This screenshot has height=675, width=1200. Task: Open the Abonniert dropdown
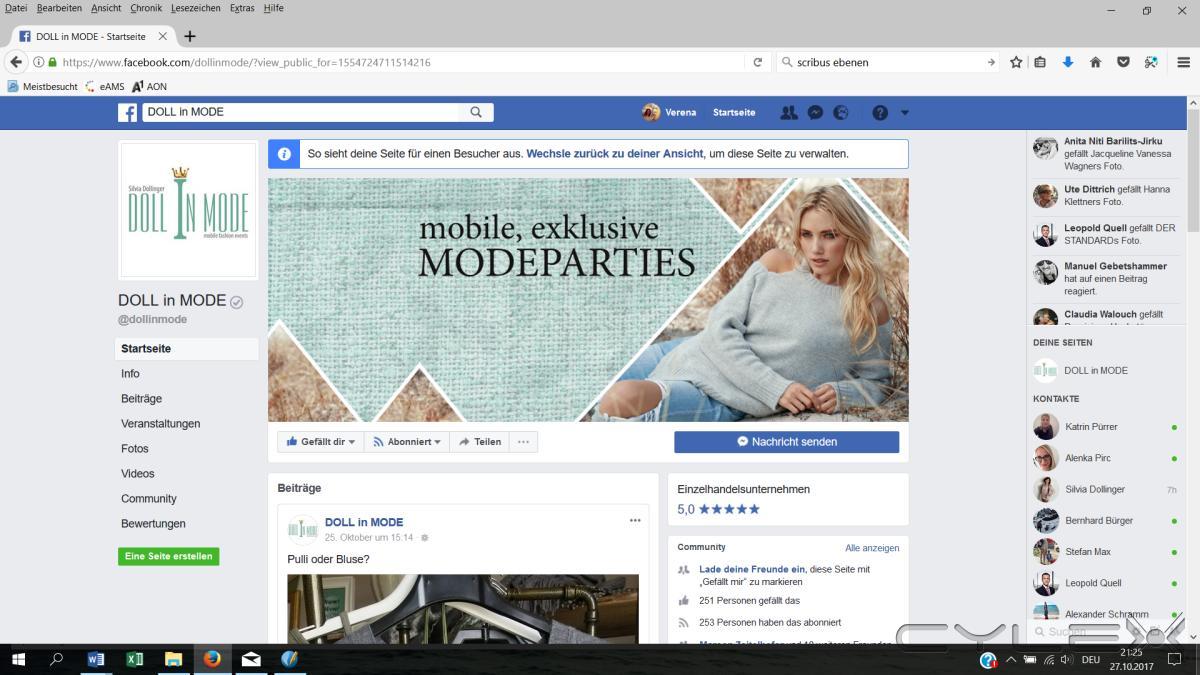(407, 442)
